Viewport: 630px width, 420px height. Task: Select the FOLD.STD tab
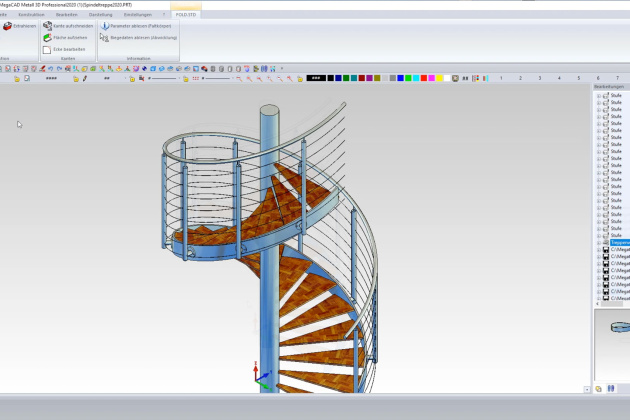click(x=185, y=15)
